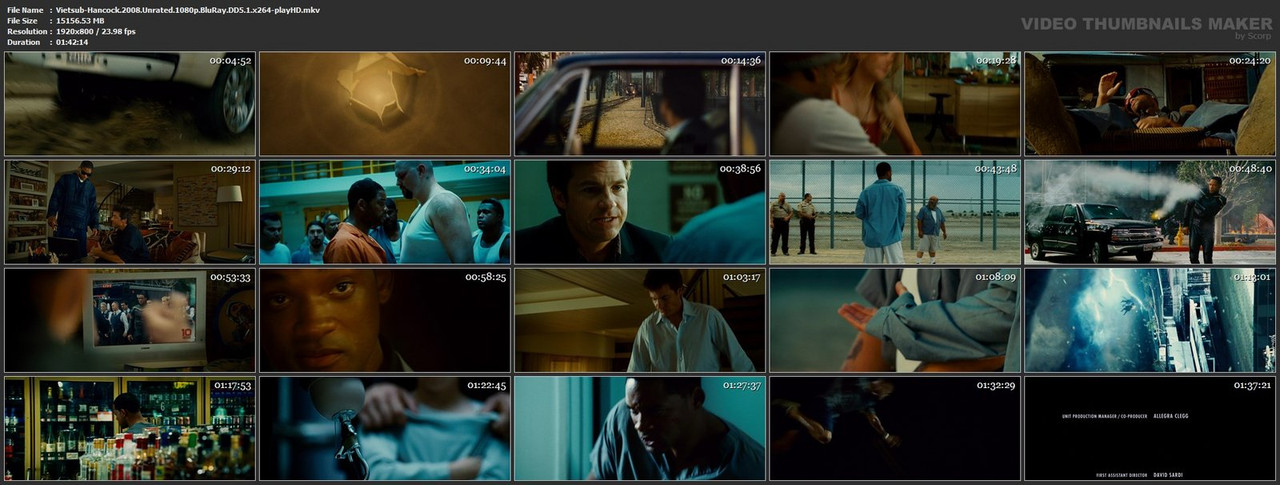1280x485 pixels.
Task: Select the thumbnail at 00:53:33
Action: coord(130,320)
